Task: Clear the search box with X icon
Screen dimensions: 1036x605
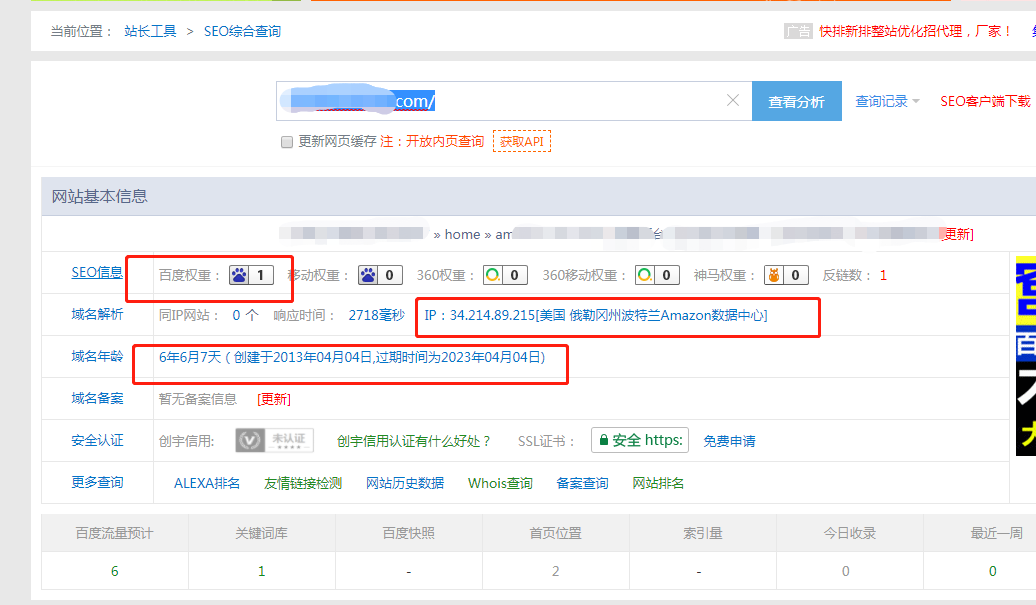Action: pyautogui.click(x=733, y=101)
